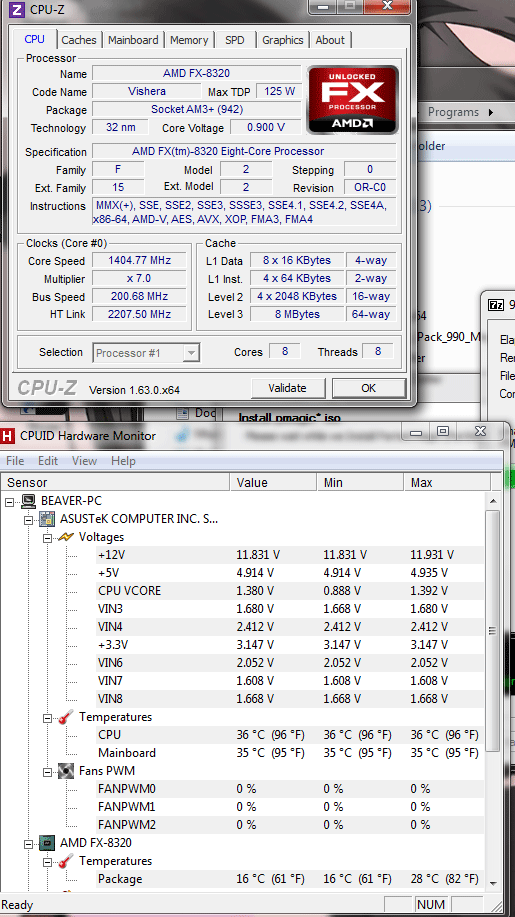Click the Value column header
This screenshot has height=917, width=515.
tap(274, 482)
